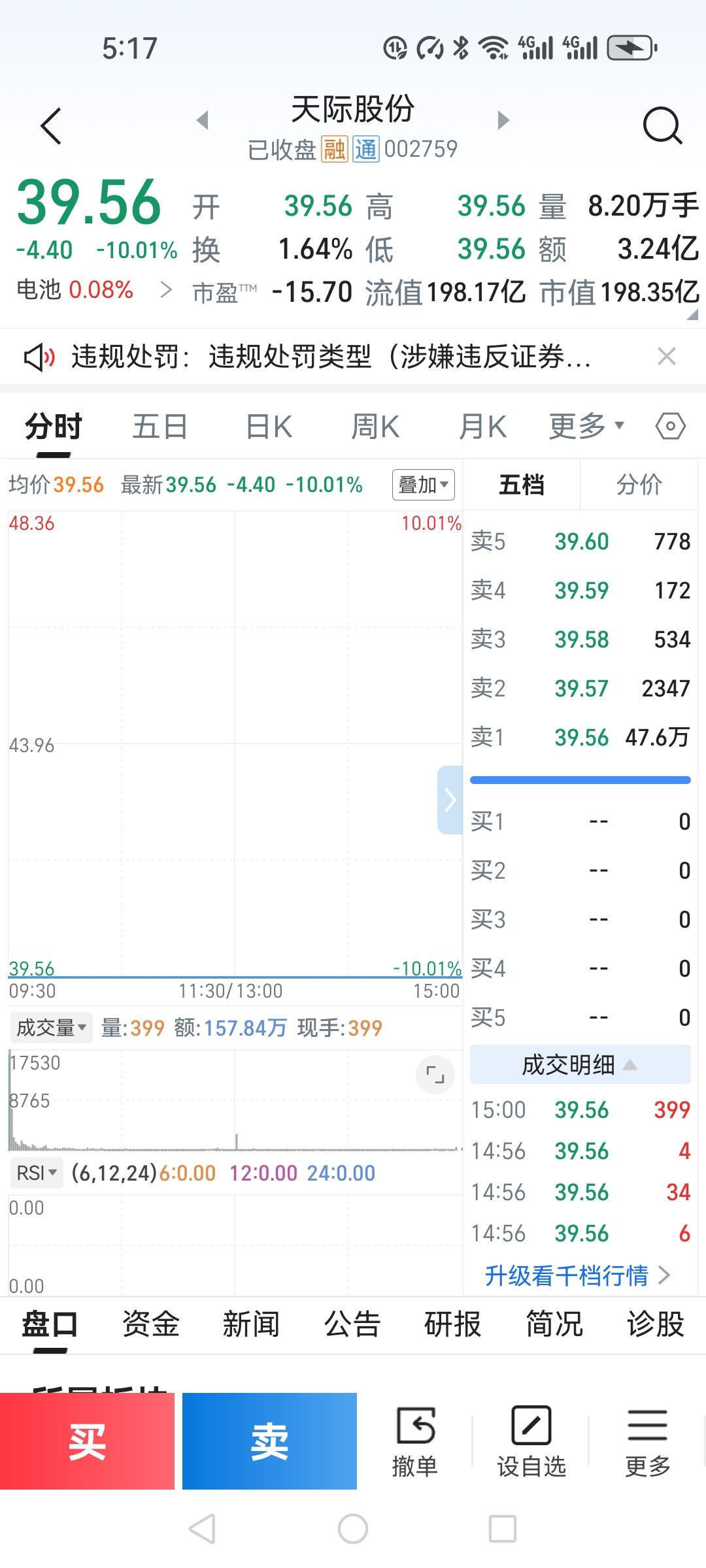Open the search magnifier icon
This screenshot has height=1568, width=706.
(x=662, y=125)
